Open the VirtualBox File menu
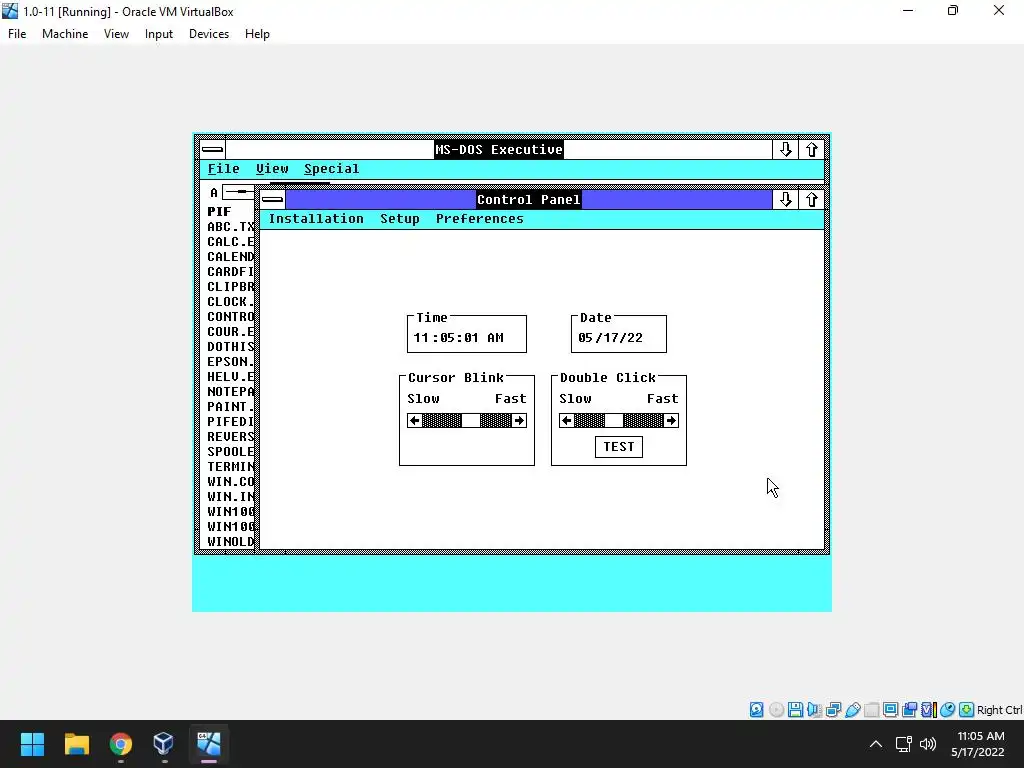 point(17,34)
